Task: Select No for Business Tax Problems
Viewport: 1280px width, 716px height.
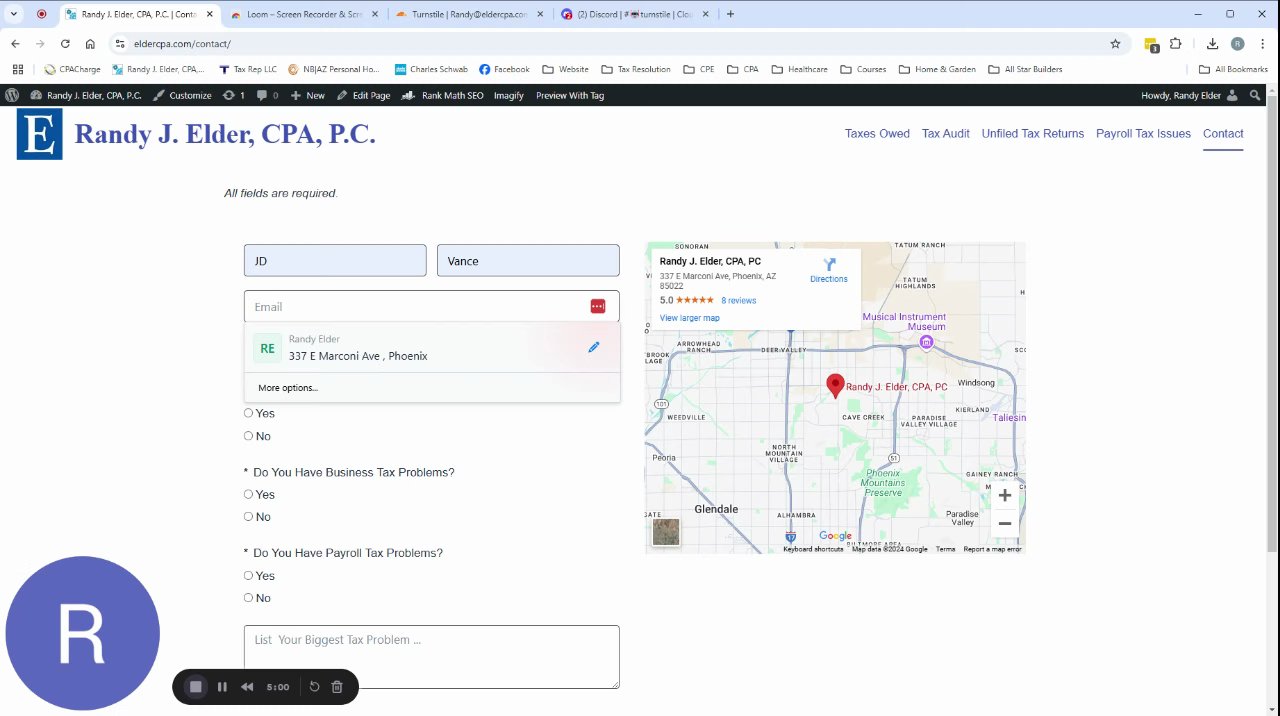Action: [249, 517]
